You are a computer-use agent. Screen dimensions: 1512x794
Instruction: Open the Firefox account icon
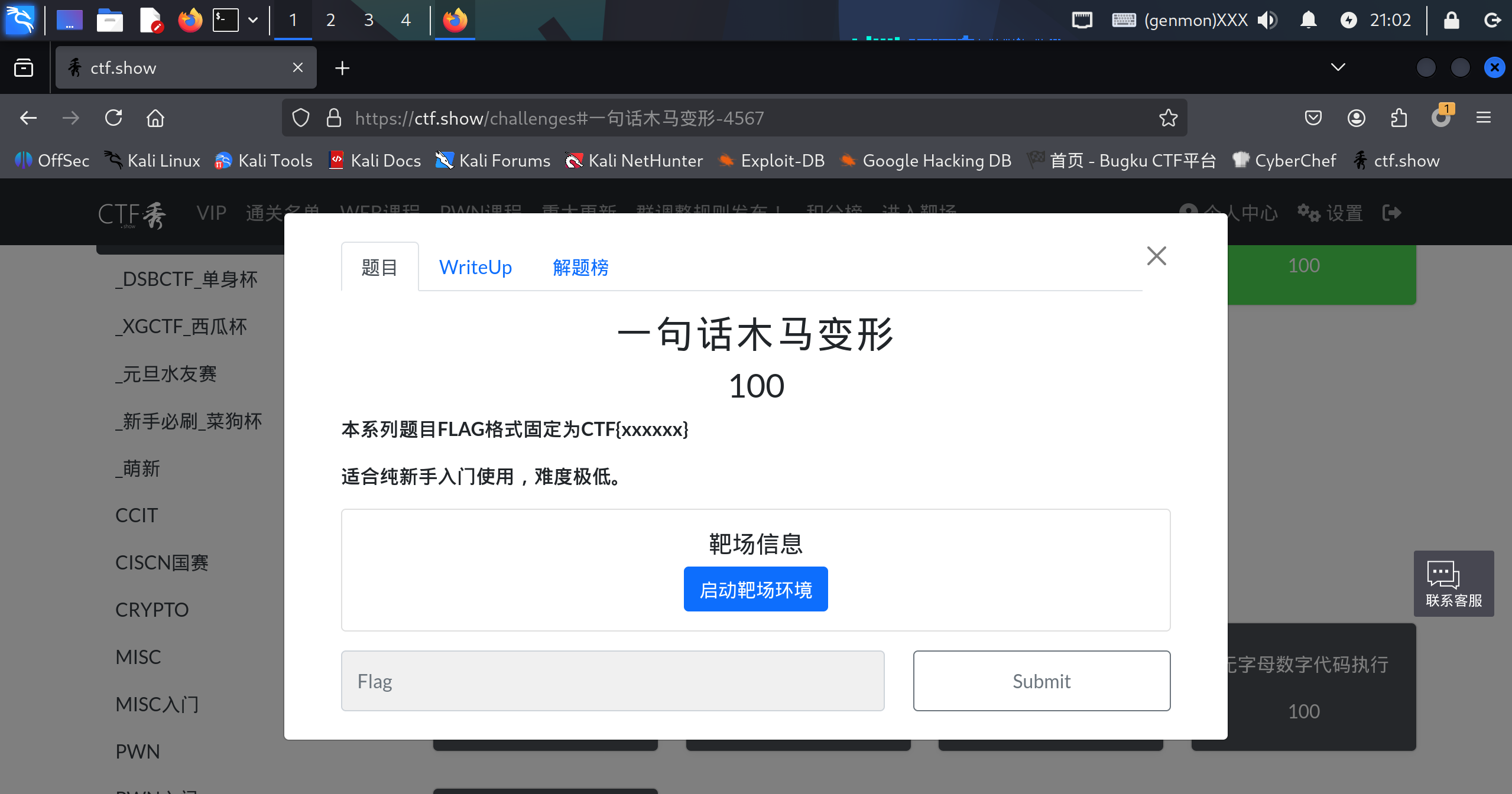pyautogui.click(x=1356, y=118)
